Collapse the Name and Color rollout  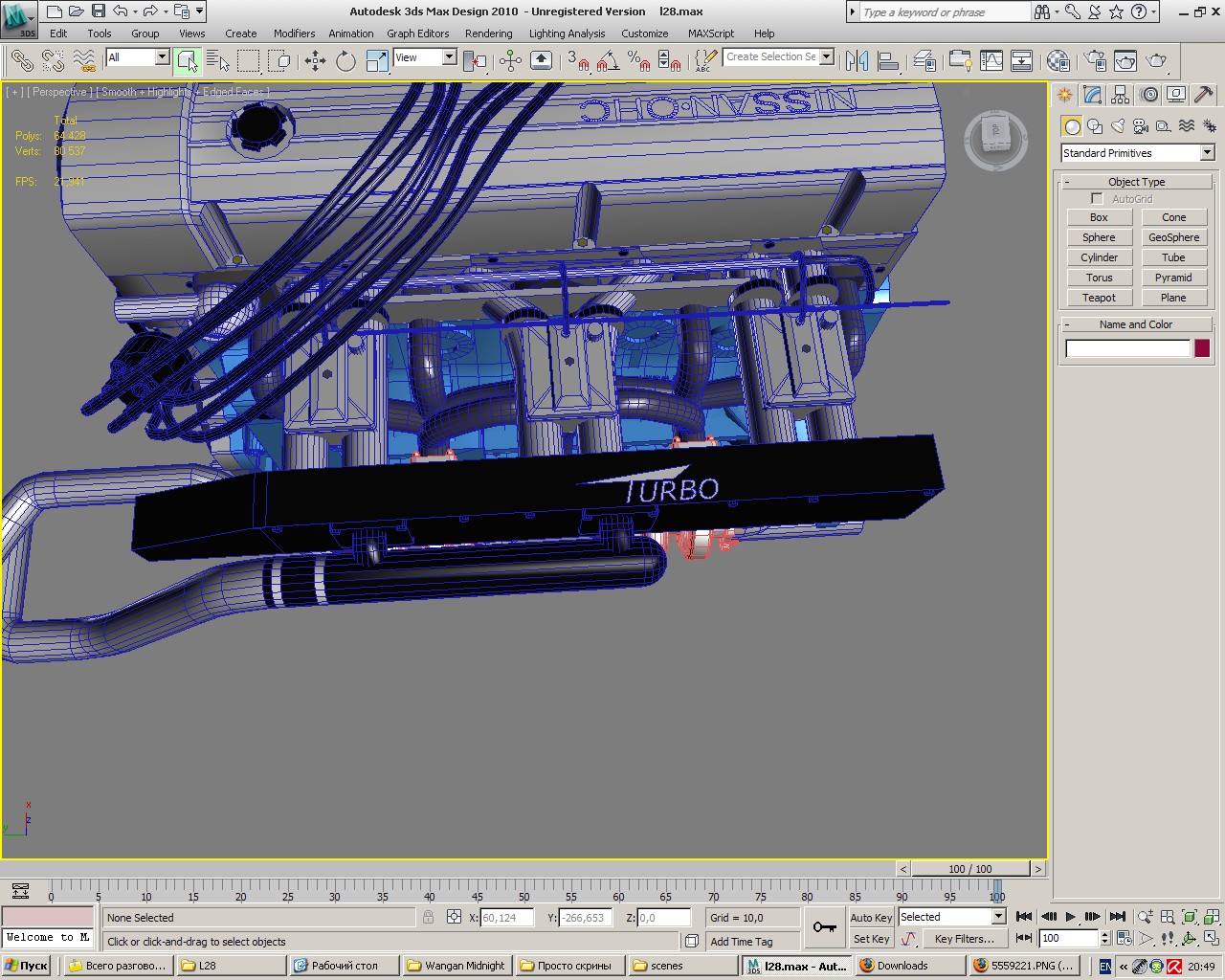1136,324
